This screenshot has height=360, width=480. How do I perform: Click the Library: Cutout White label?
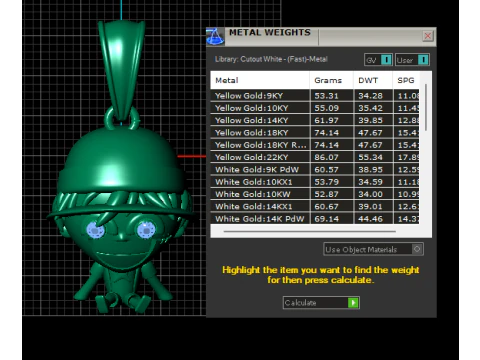pyautogui.click(x=271, y=59)
